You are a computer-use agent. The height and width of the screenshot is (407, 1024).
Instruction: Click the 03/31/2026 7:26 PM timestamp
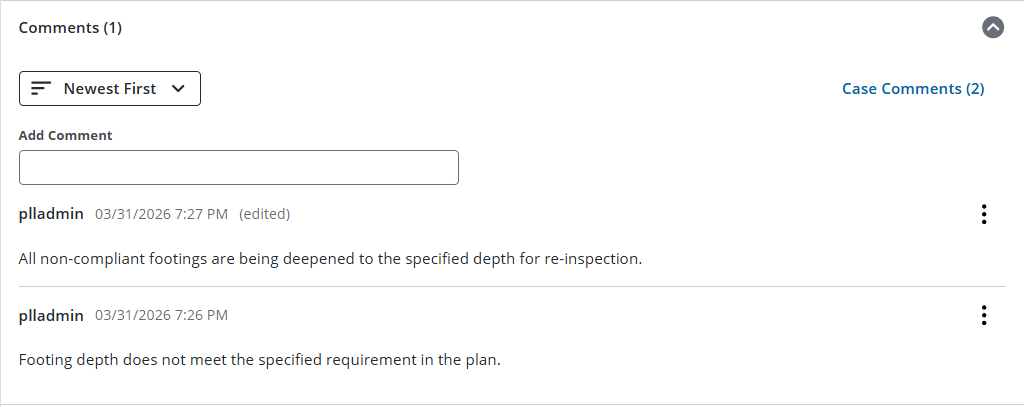161,316
